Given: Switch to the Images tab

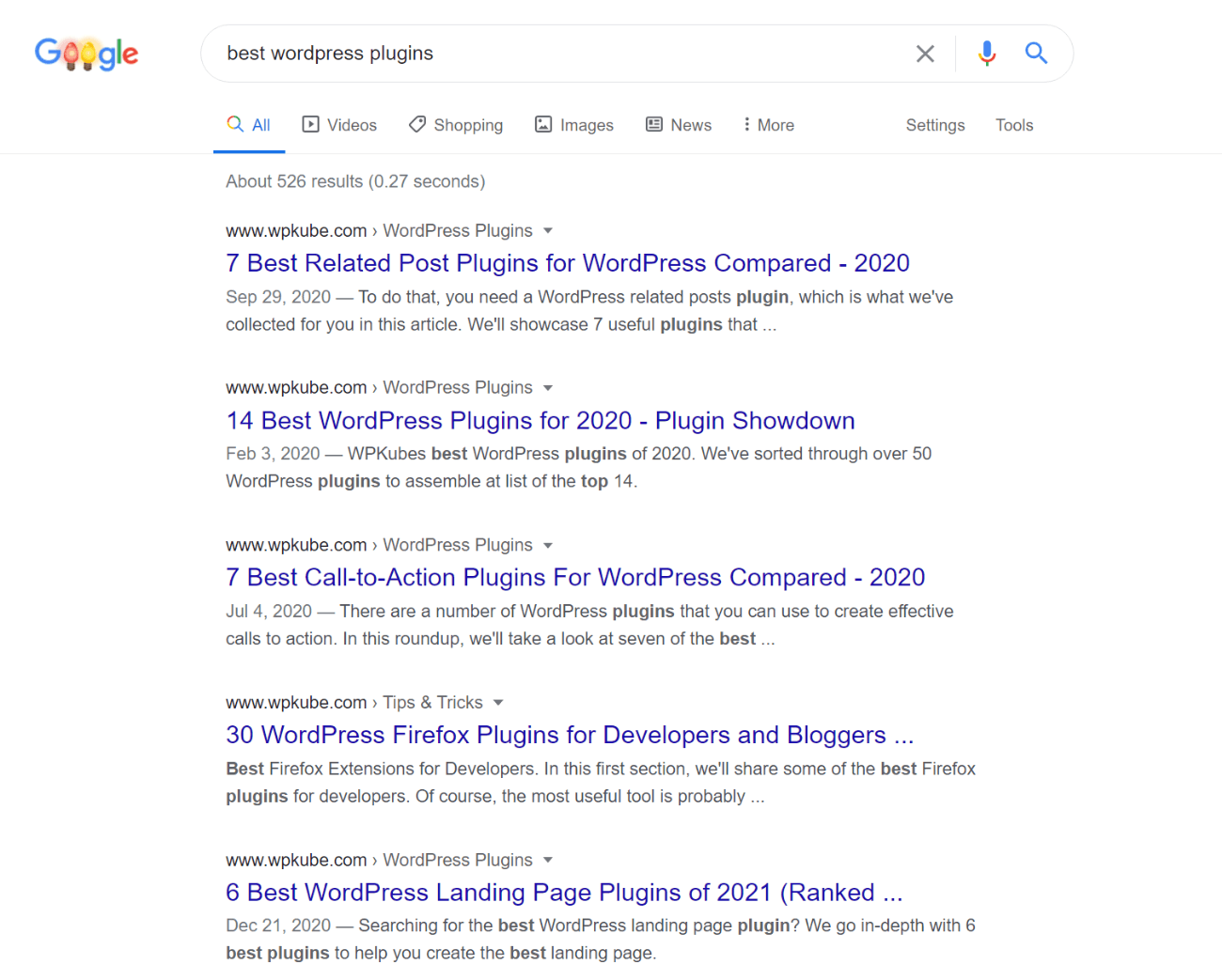Looking at the screenshot, I should pos(574,125).
